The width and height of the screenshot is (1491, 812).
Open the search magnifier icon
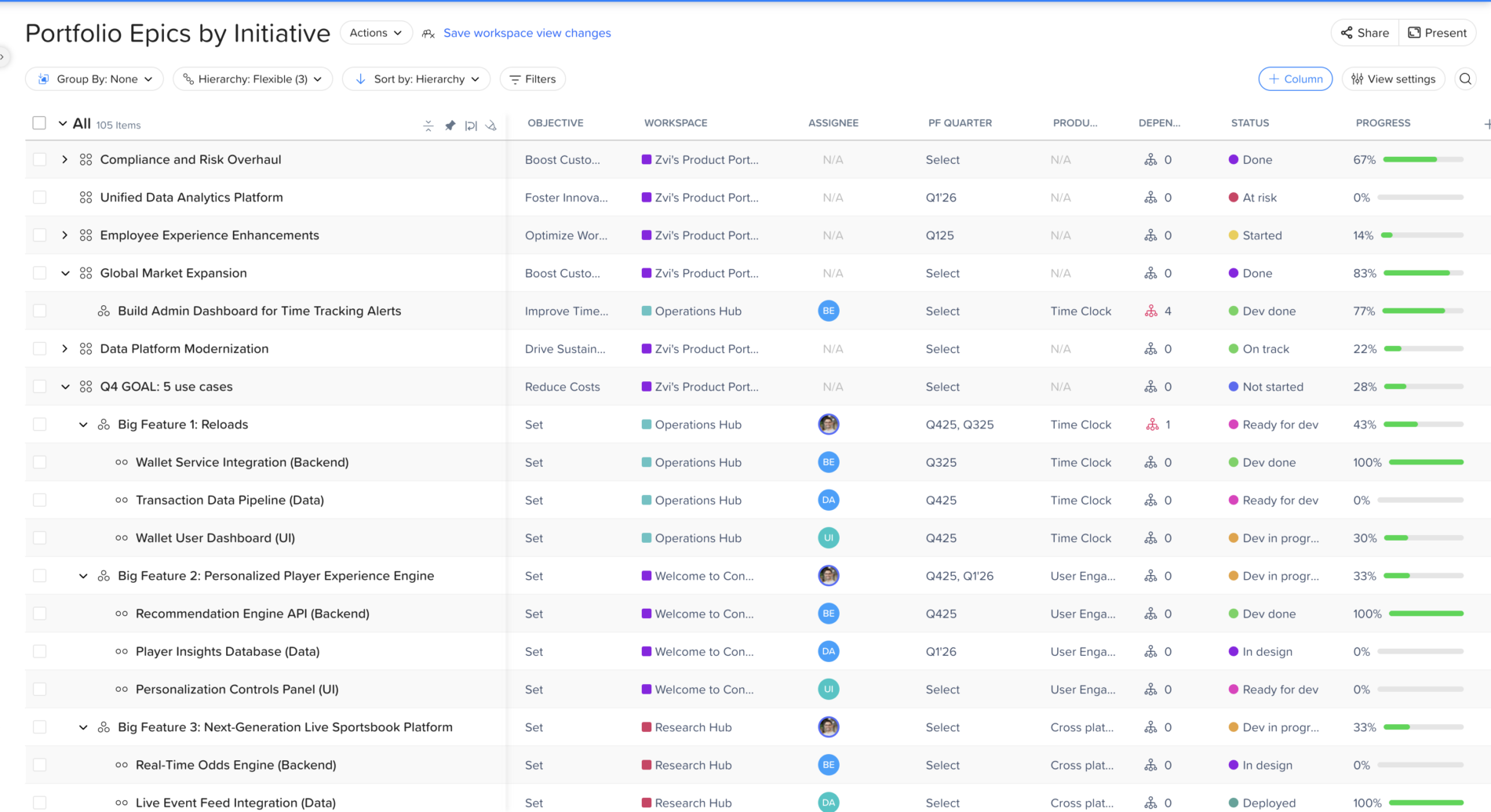coord(1465,79)
